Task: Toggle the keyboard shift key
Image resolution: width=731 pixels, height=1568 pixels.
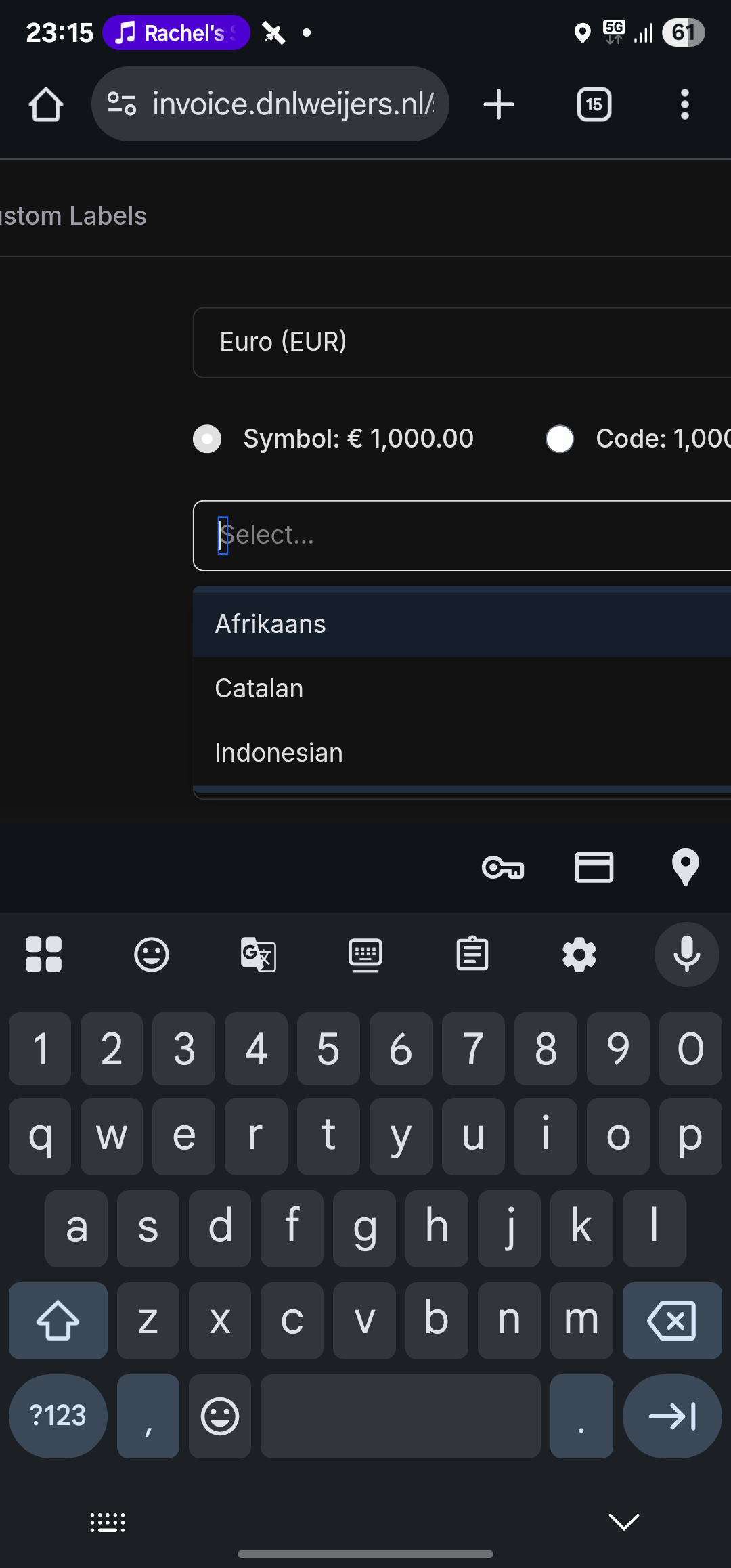Action: tap(58, 1320)
